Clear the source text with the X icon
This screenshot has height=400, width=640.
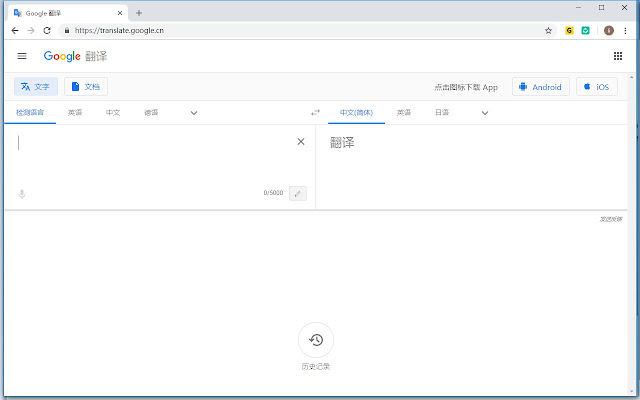pyautogui.click(x=301, y=142)
